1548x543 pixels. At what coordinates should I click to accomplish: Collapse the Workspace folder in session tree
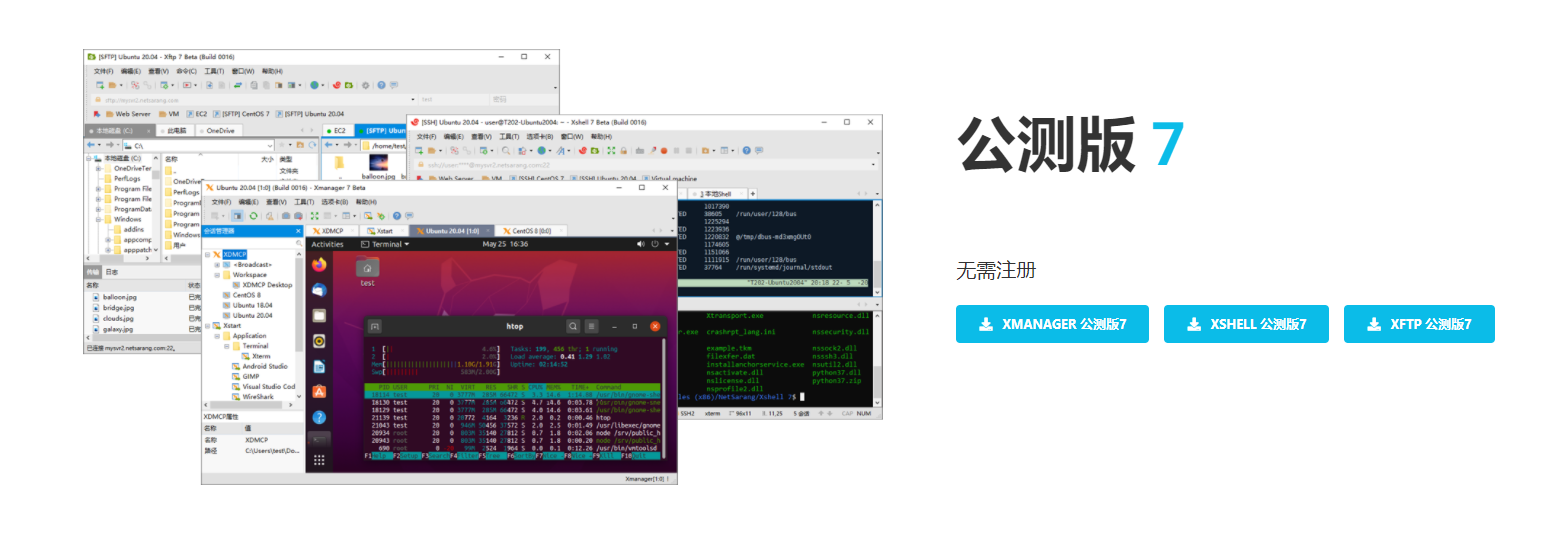pyautogui.click(x=217, y=275)
